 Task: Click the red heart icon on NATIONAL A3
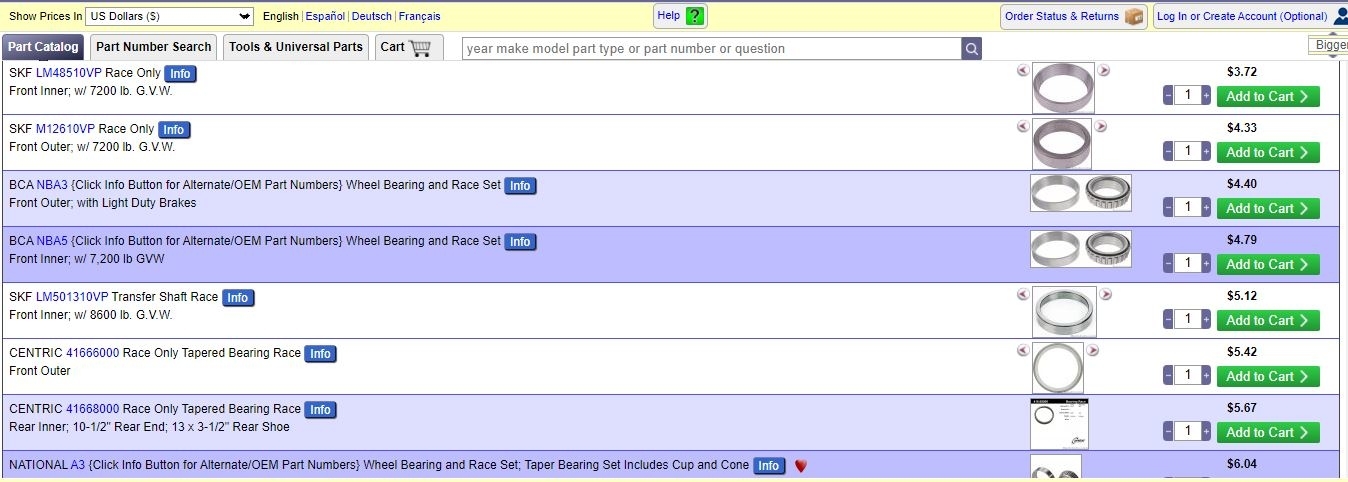(800, 466)
